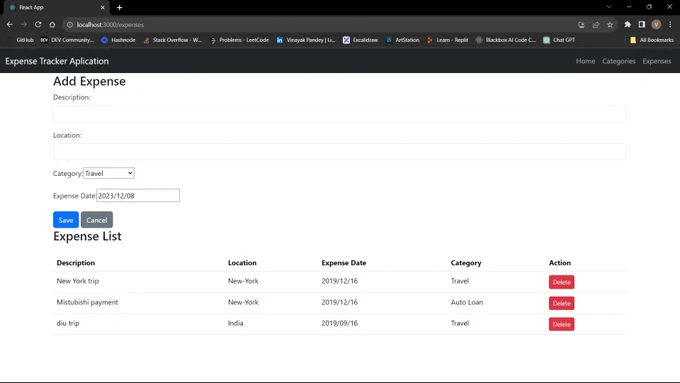Go to Home in navbar

(x=585, y=61)
